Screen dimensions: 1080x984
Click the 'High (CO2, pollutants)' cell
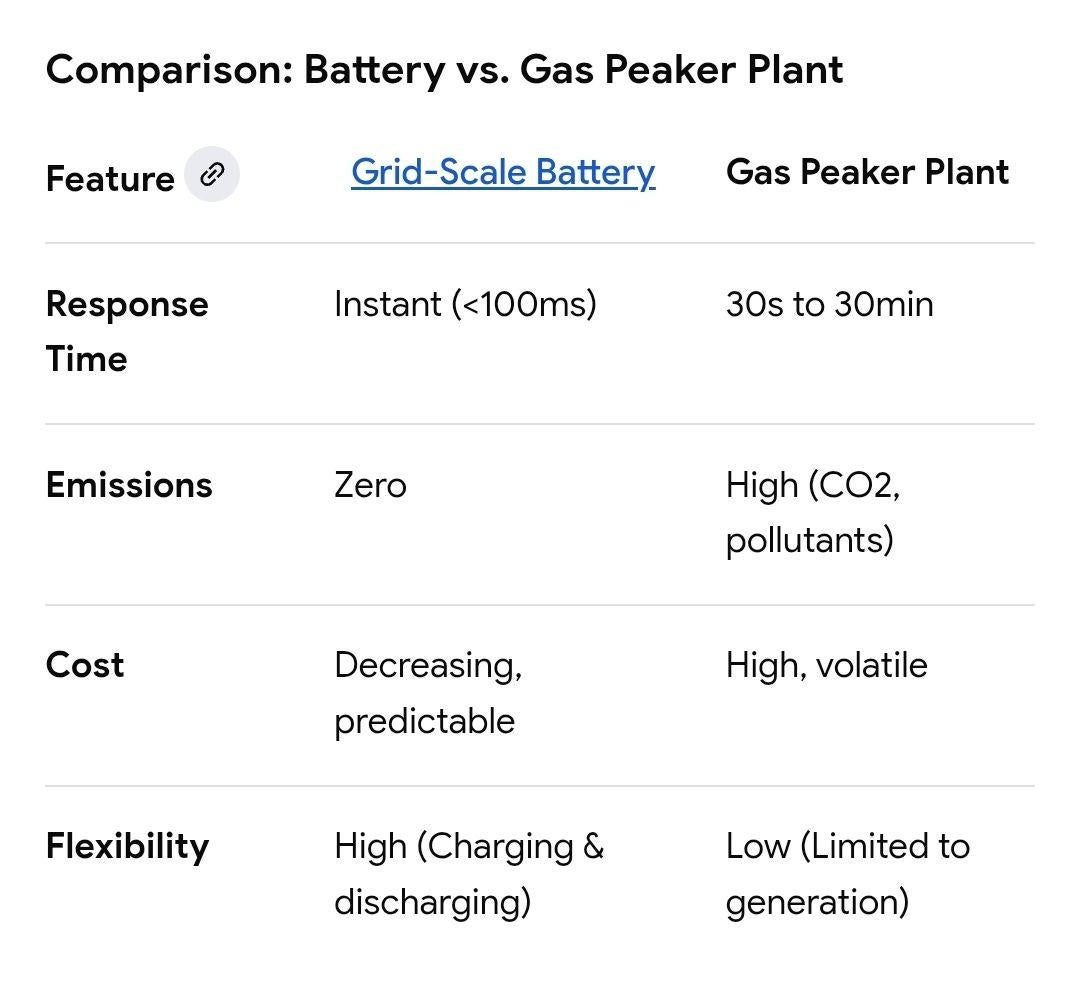tap(812, 512)
